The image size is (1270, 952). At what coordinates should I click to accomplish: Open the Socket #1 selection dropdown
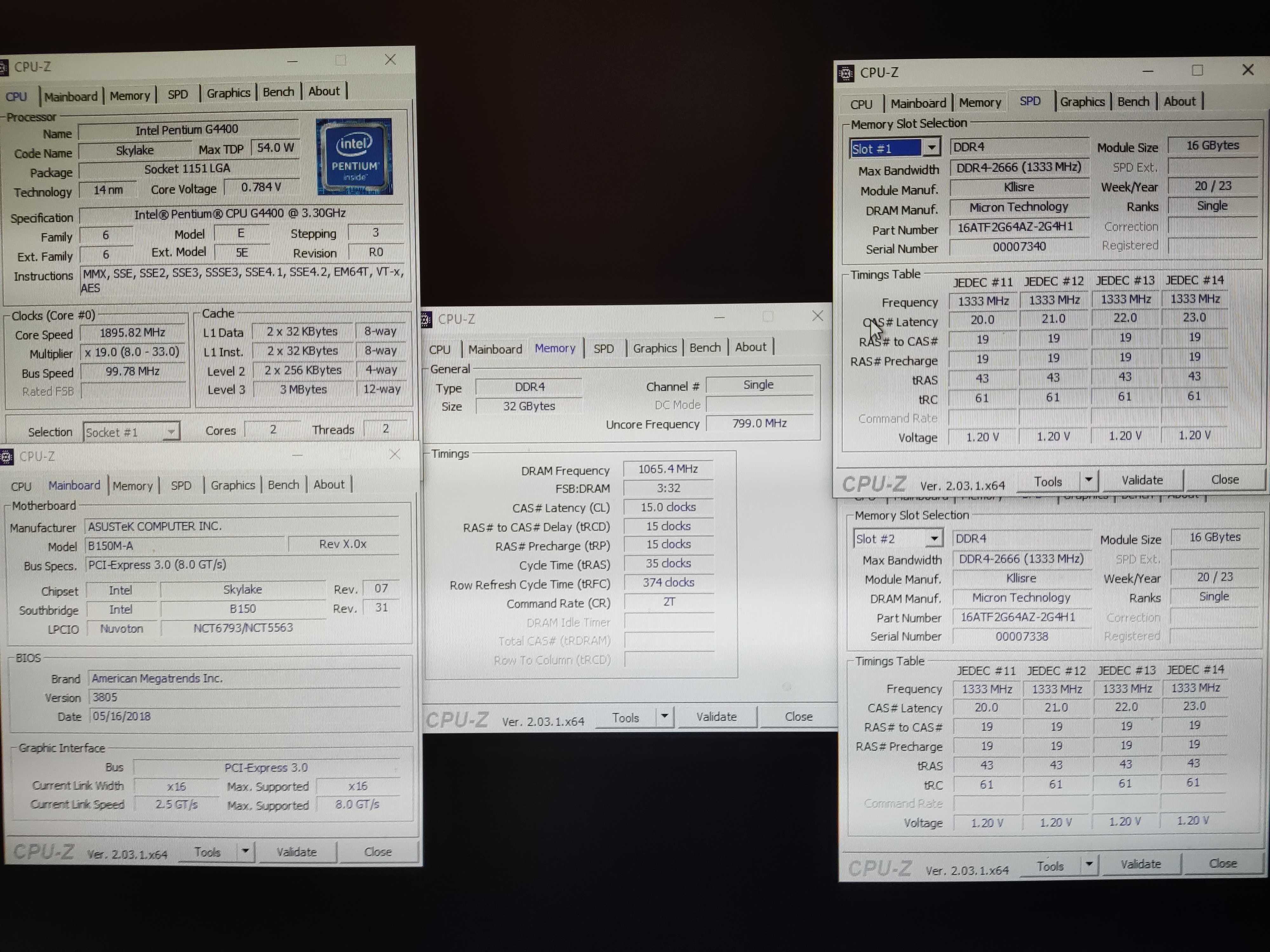170,432
